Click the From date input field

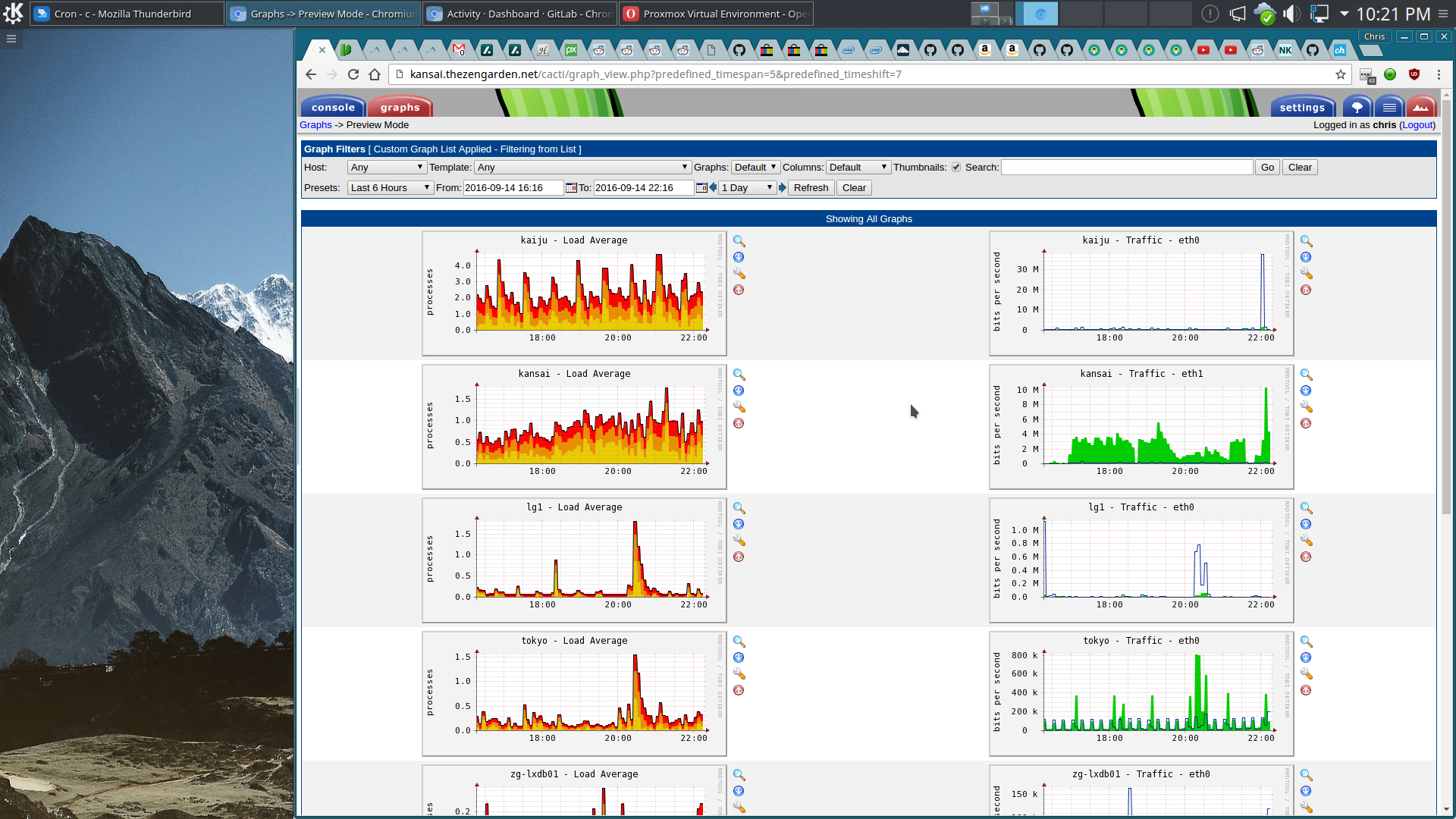point(513,188)
